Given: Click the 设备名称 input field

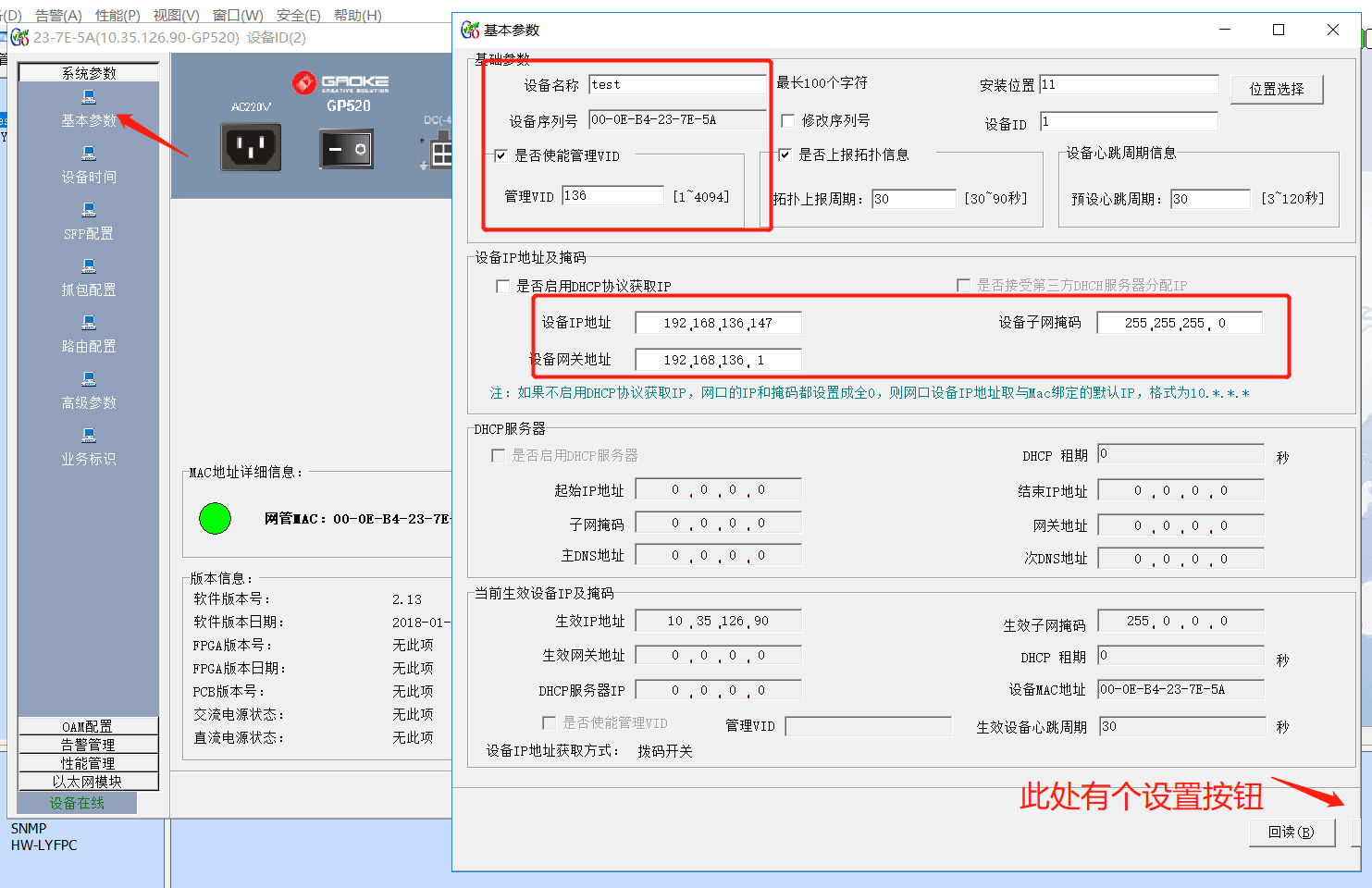Looking at the screenshot, I should point(677,84).
